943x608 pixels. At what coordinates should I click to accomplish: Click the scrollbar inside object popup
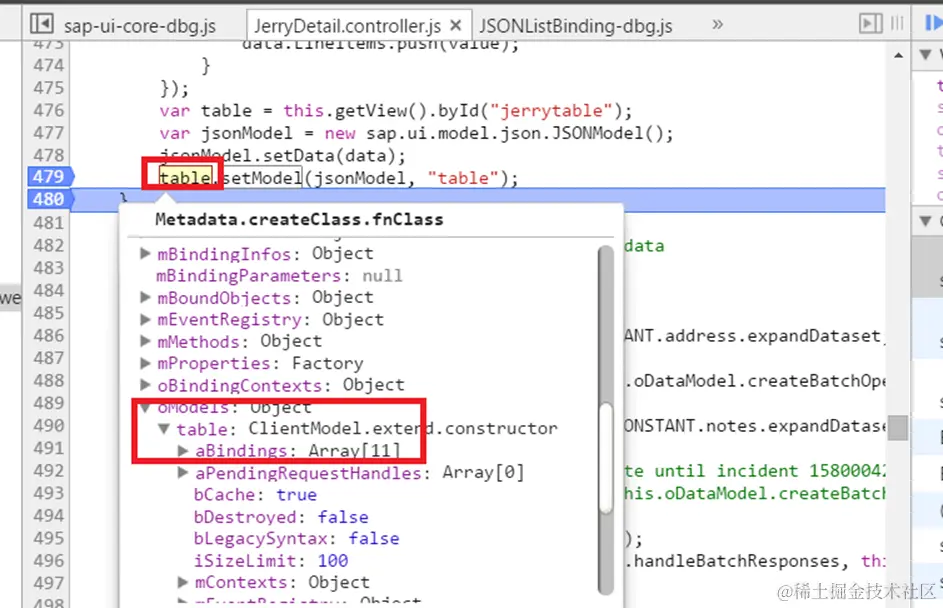pyautogui.click(x=606, y=458)
